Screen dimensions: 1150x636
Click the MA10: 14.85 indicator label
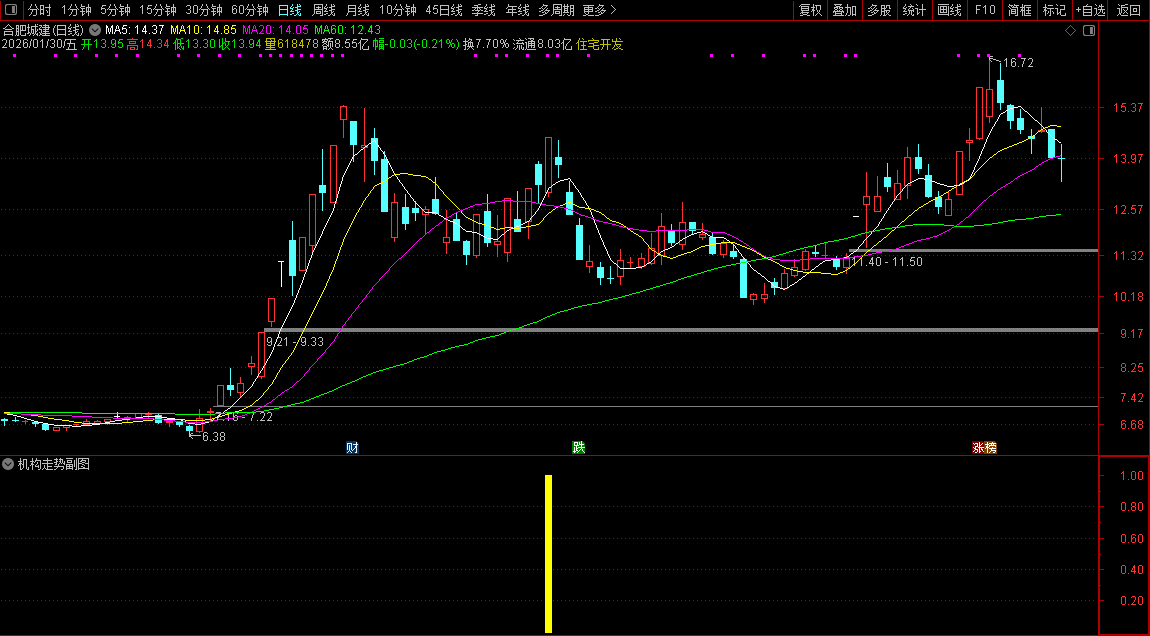coord(203,30)
